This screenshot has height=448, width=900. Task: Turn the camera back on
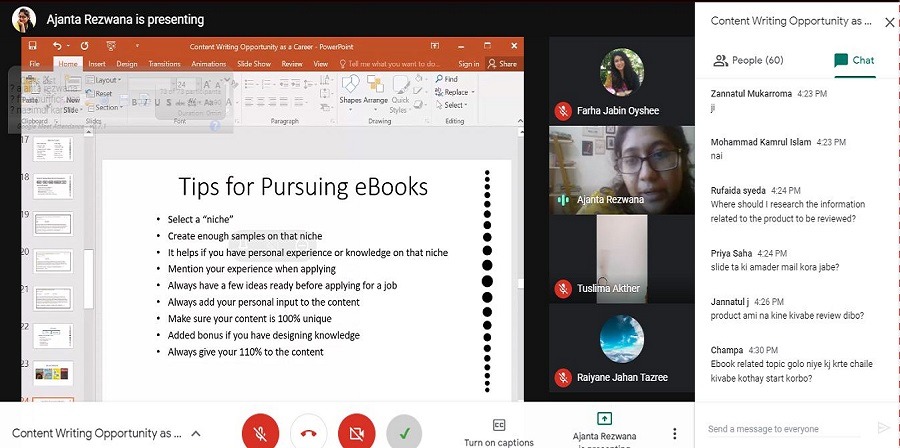click(356, 431)
